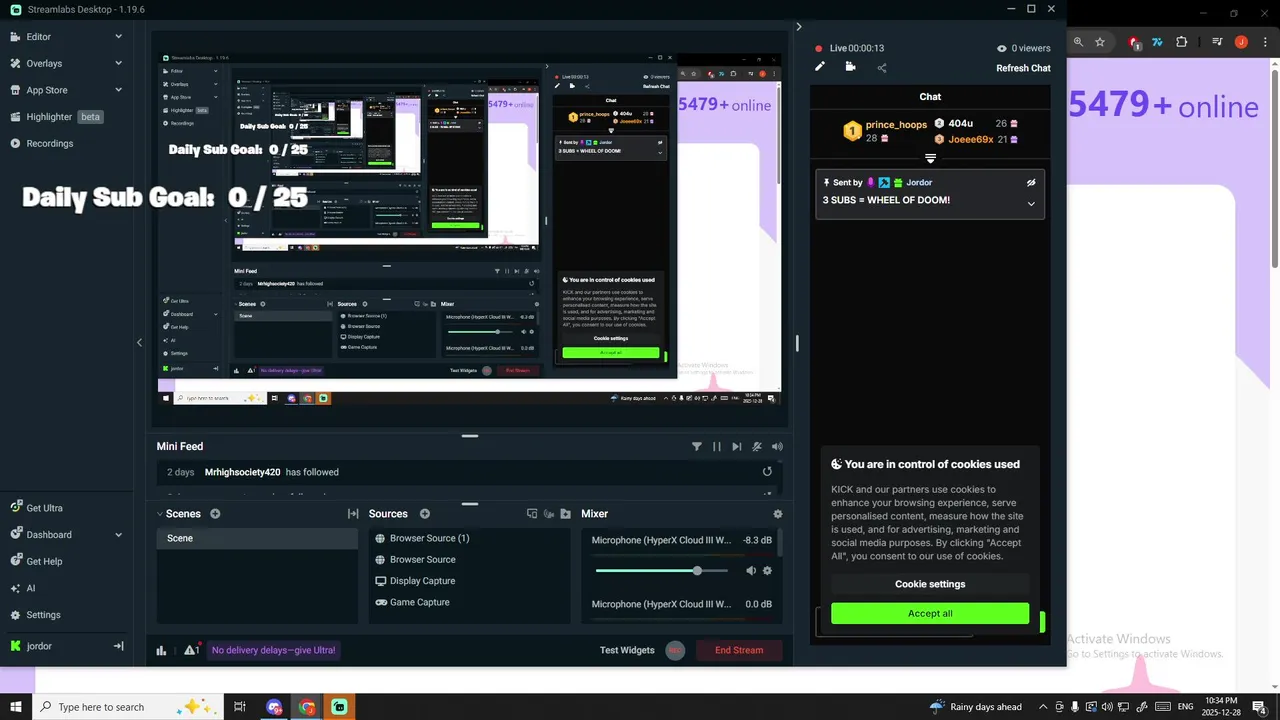Mute the first Microphone in Mixer
The height and width of the screenshot is (720, 1280).
point(751,571)
